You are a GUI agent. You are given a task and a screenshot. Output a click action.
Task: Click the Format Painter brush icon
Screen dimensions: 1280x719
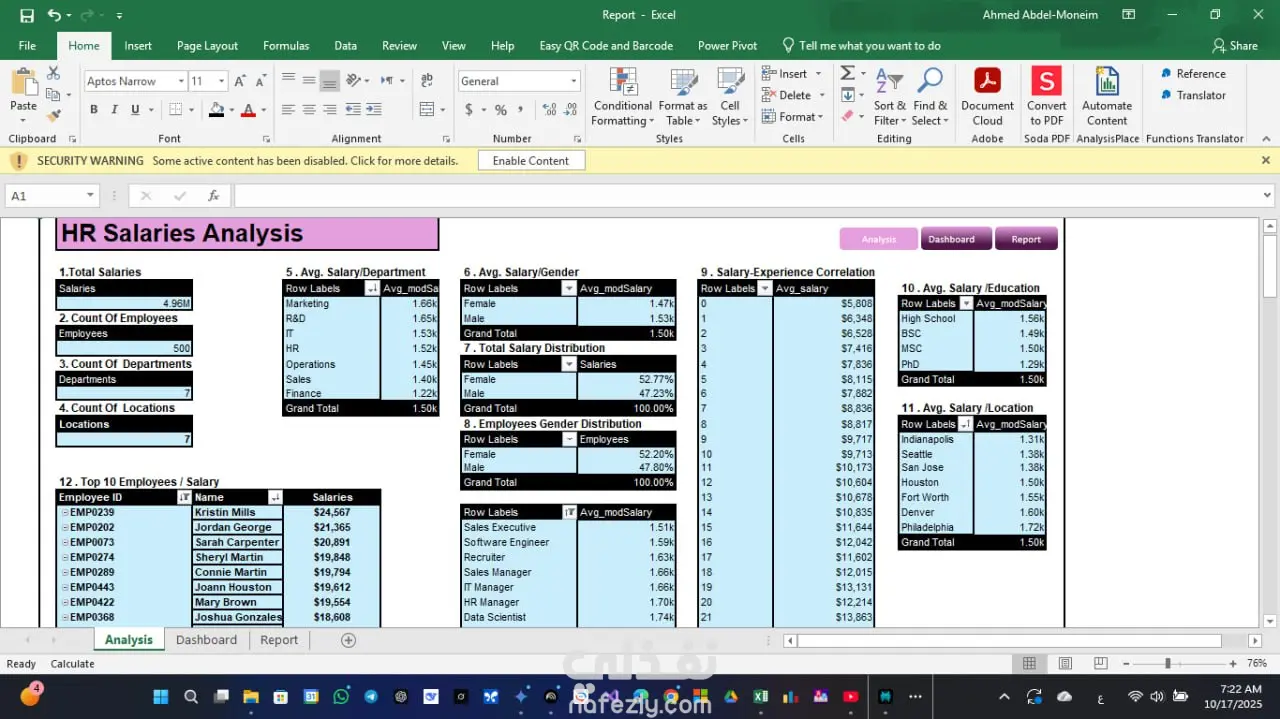tap(53, 115)
